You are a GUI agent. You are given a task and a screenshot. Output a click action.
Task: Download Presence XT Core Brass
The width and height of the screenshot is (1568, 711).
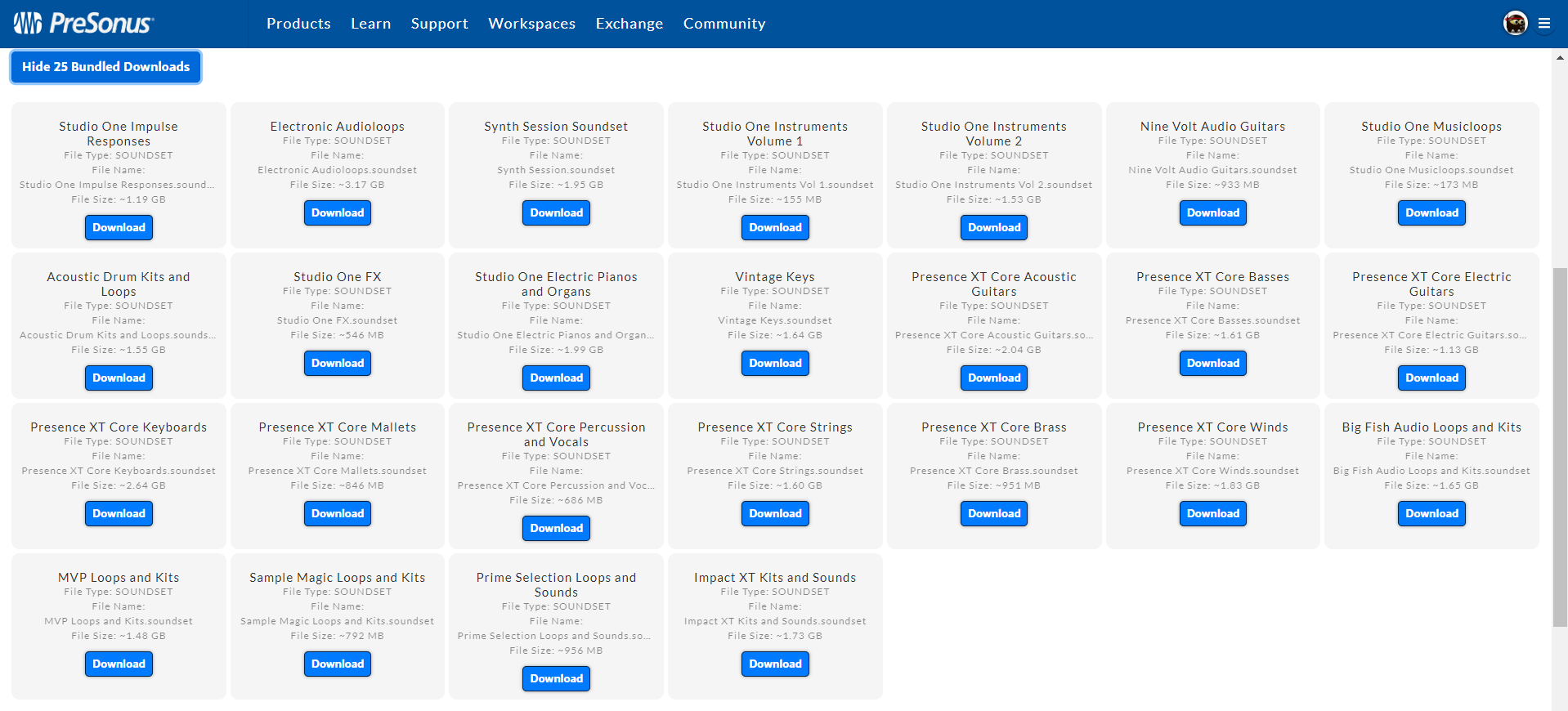[x=994, y=513]
